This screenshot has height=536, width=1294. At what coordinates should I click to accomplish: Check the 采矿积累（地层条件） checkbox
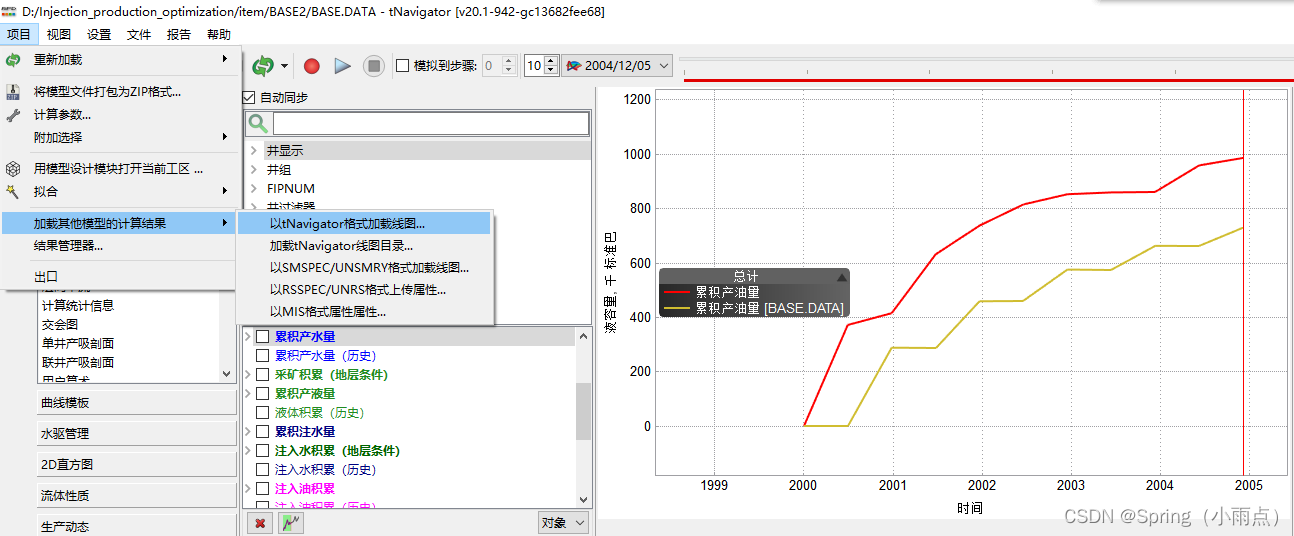[262, 375]
